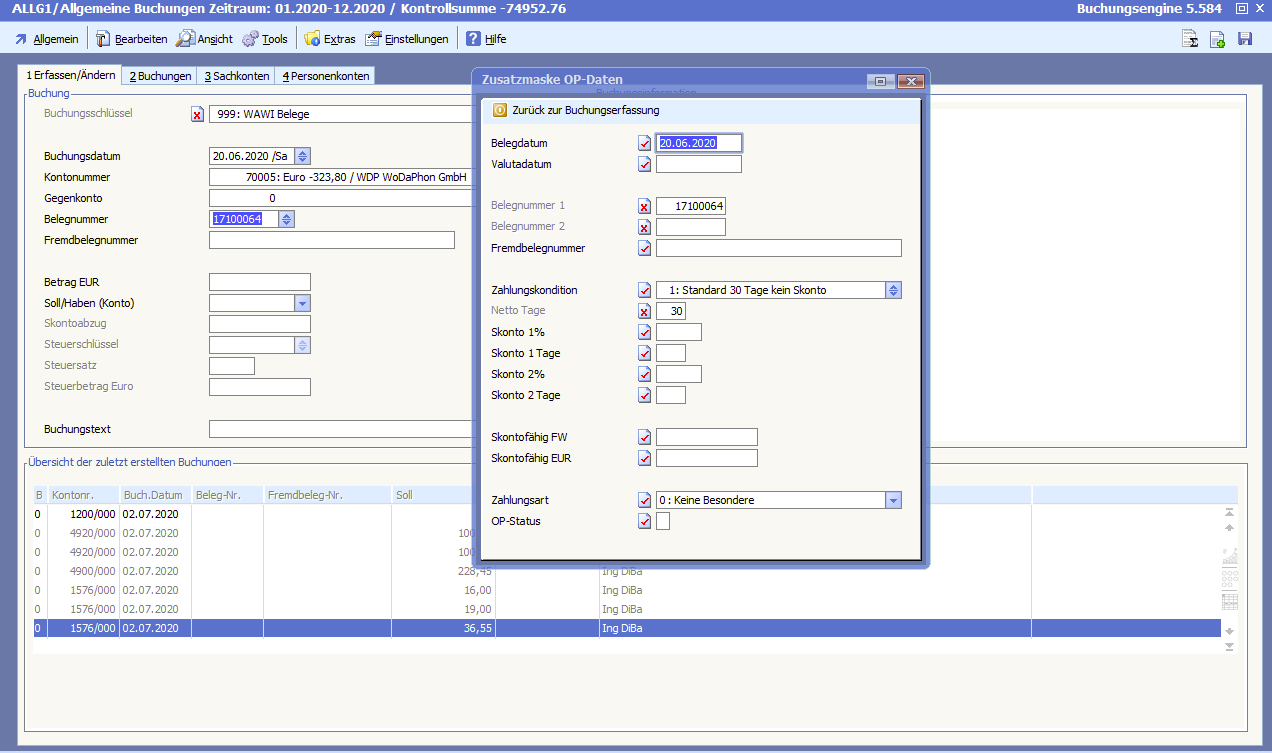Click into the Valutadatum input field
The height and width of the screenshot is (753, 1272).
(x=698, y=164)
